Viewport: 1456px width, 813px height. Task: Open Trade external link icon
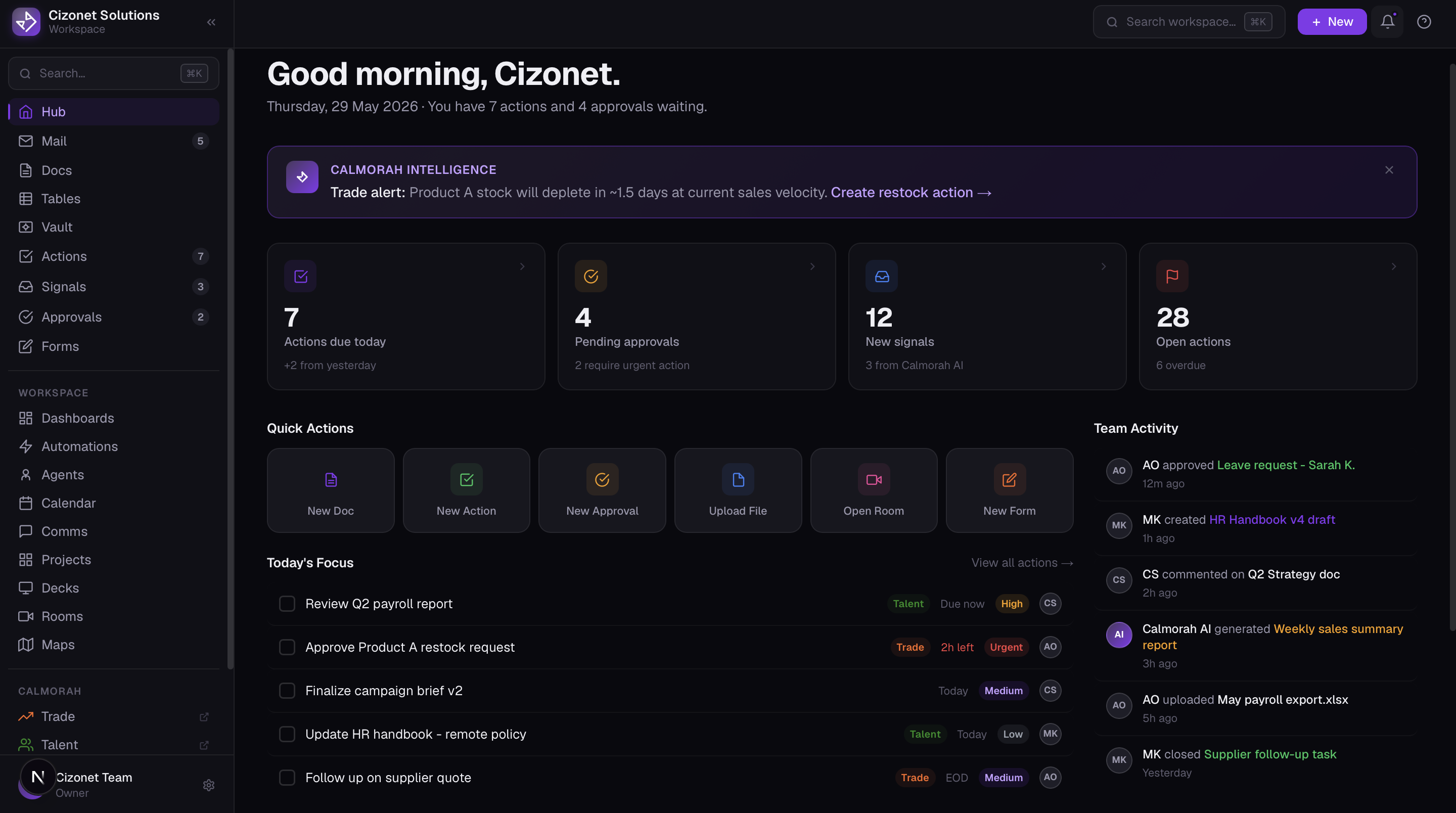coord(204,716)
